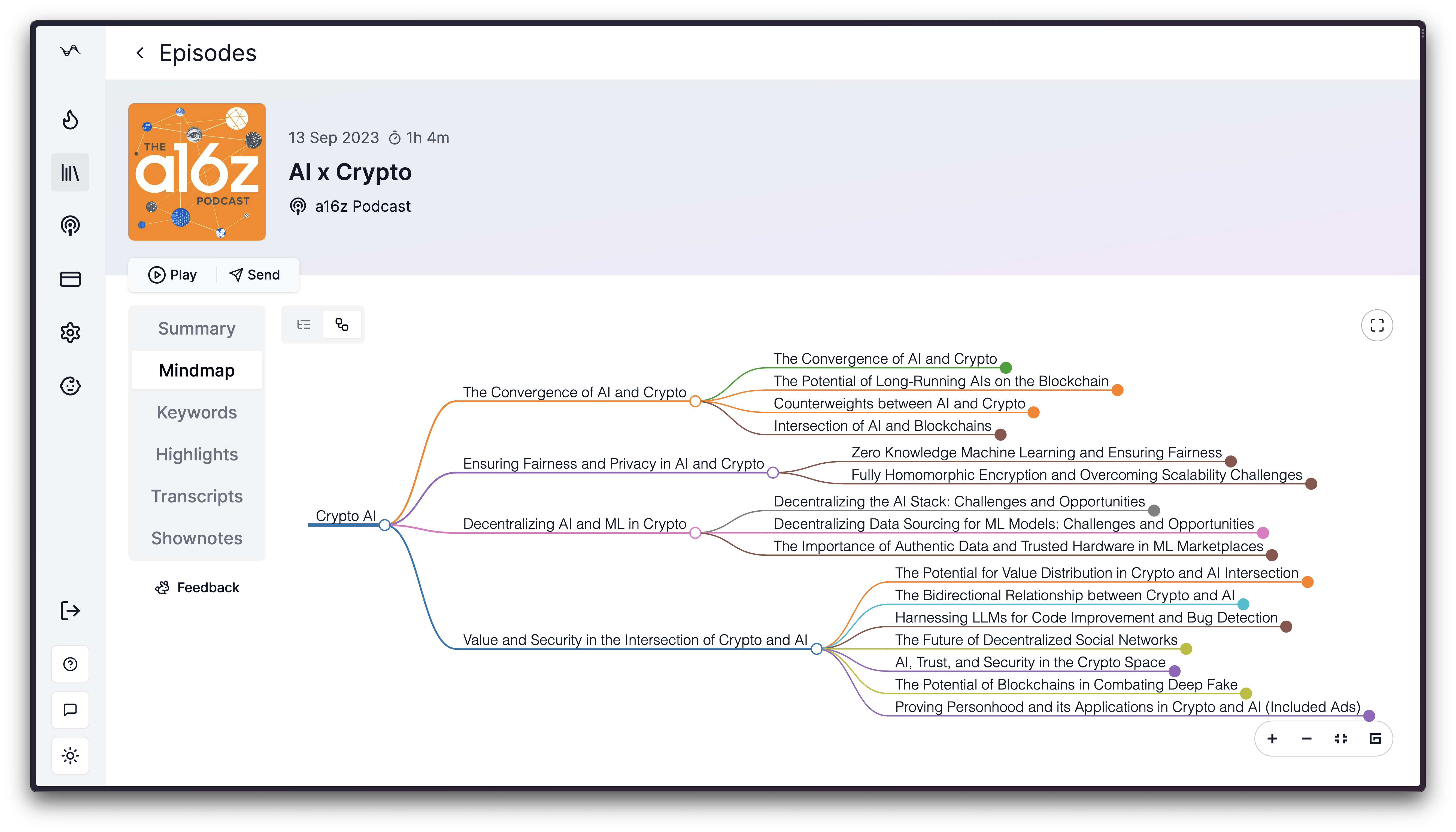Open the library icon in sidebar
Viewport: 1456px width, 832px height.
70,172
